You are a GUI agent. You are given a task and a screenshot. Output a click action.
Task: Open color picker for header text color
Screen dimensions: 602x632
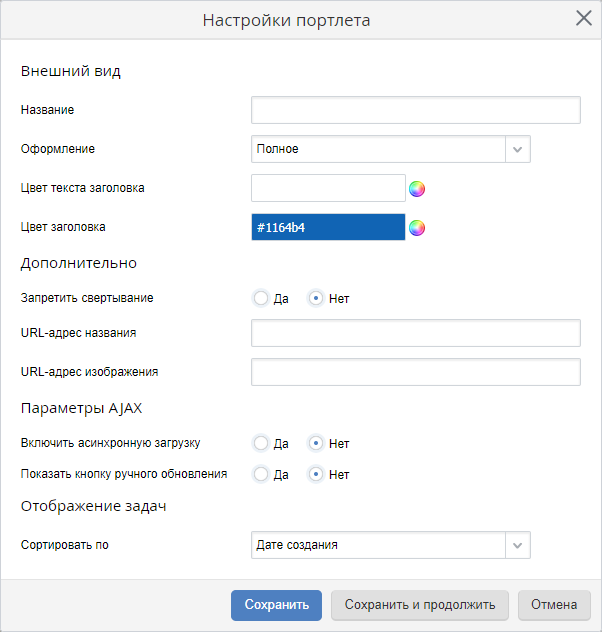(417, 188)
